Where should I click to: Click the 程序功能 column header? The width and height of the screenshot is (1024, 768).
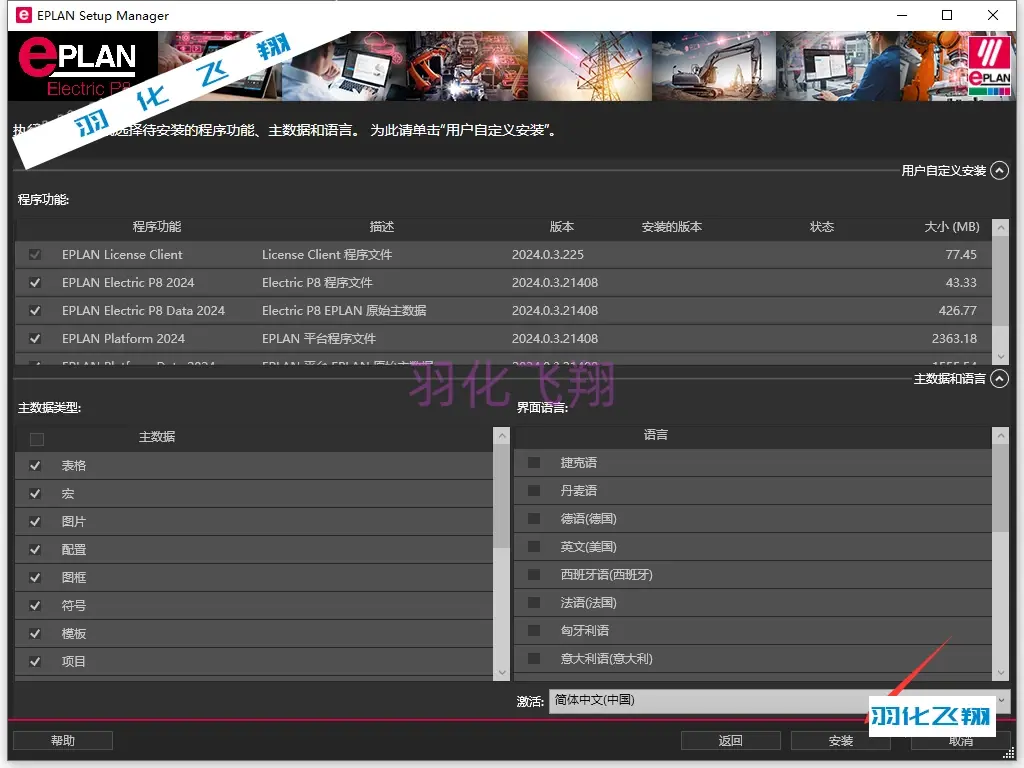(x=157, y=227)
